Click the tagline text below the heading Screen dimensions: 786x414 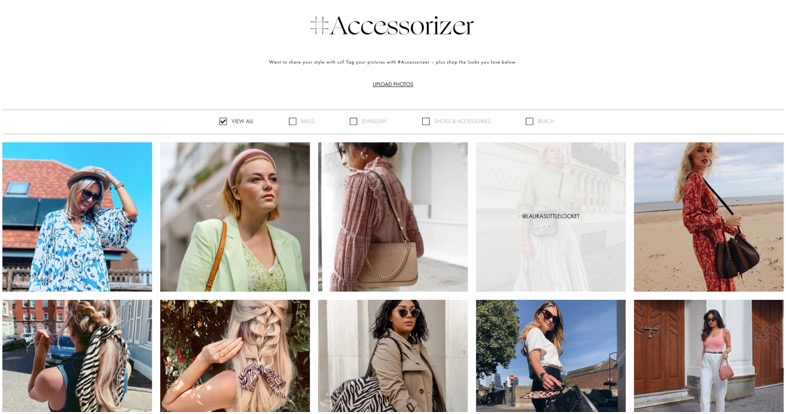[x=392, y=62]
